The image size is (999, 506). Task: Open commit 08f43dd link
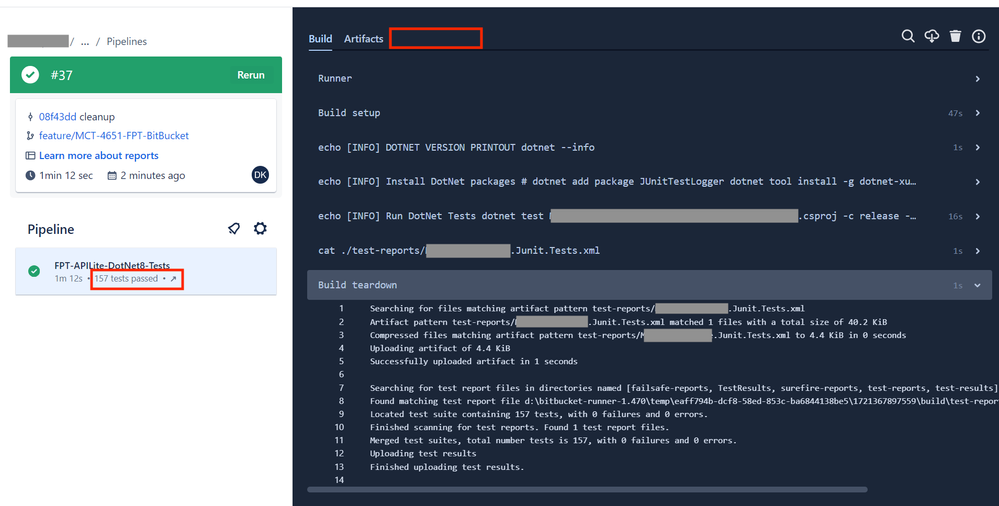(x=57, y=117)
